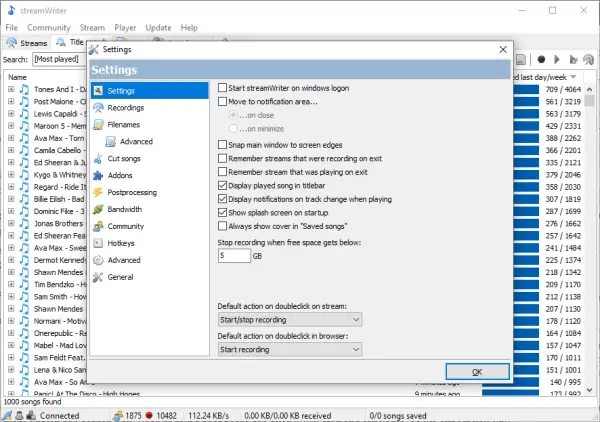Open the Community menu

[x=49, y=28]
